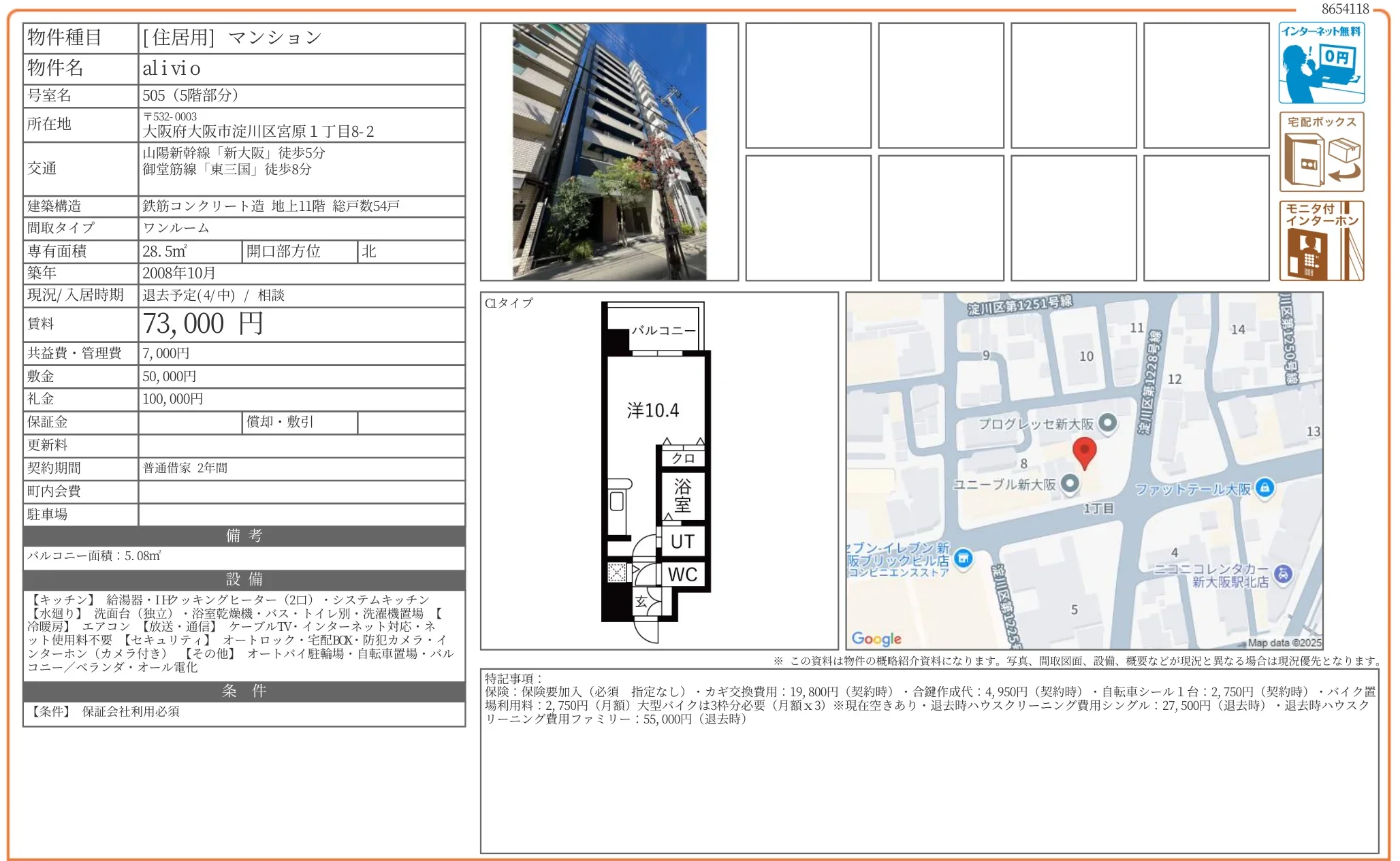Click the monitor intercom (モニタ付インターホン) icon

point(1321,240)
